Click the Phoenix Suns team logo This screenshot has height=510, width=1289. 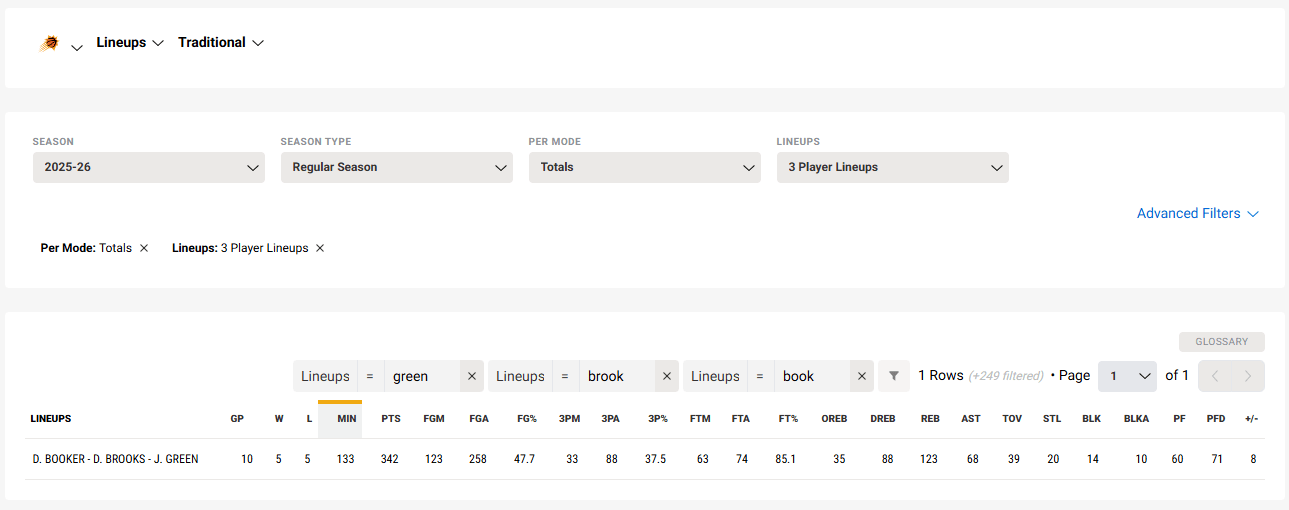49,44
